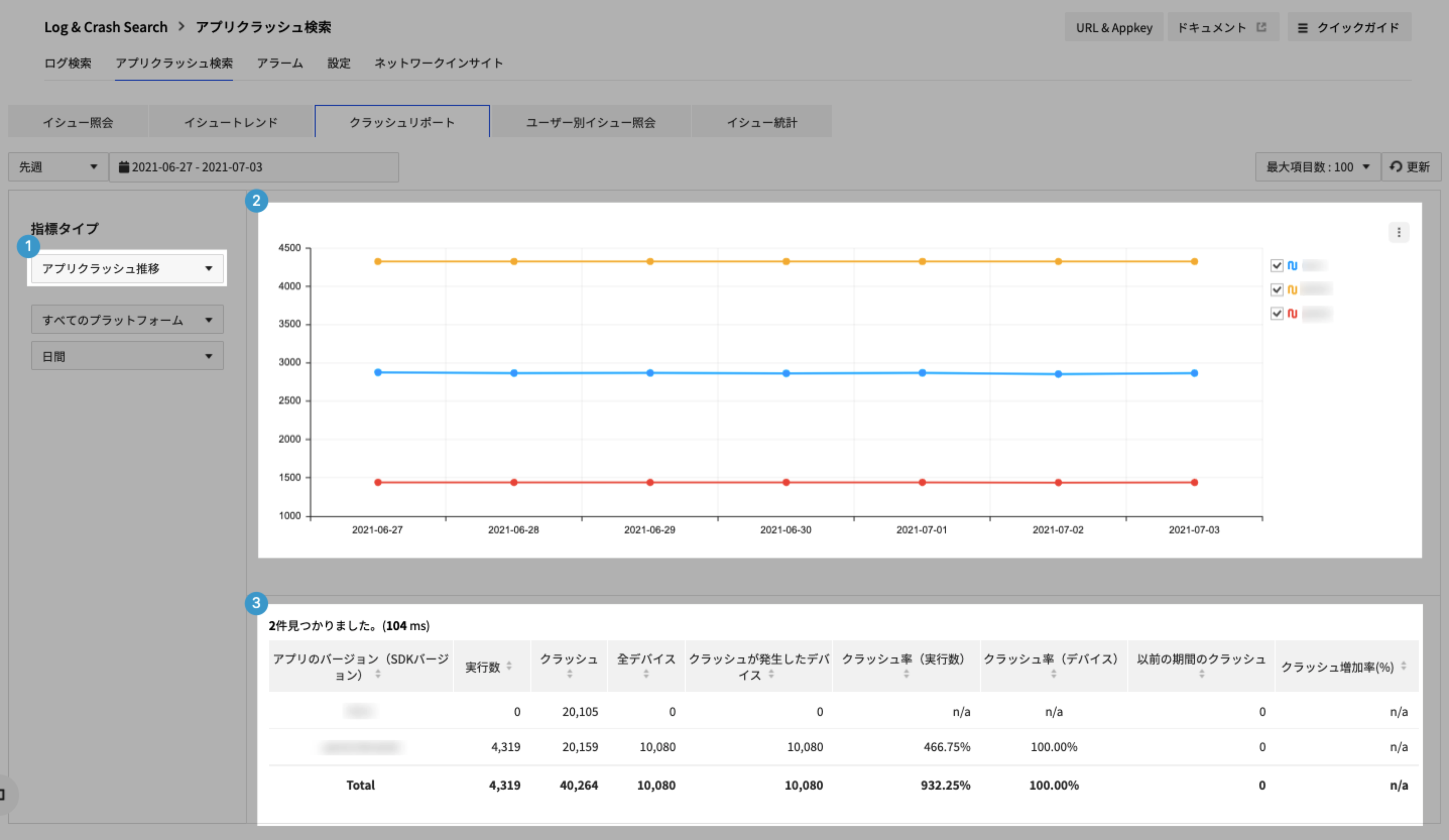This screenshot has height=840, width=1449.
Task: Sort table by 実行数 column arrows
Action: tap(509, 666)
